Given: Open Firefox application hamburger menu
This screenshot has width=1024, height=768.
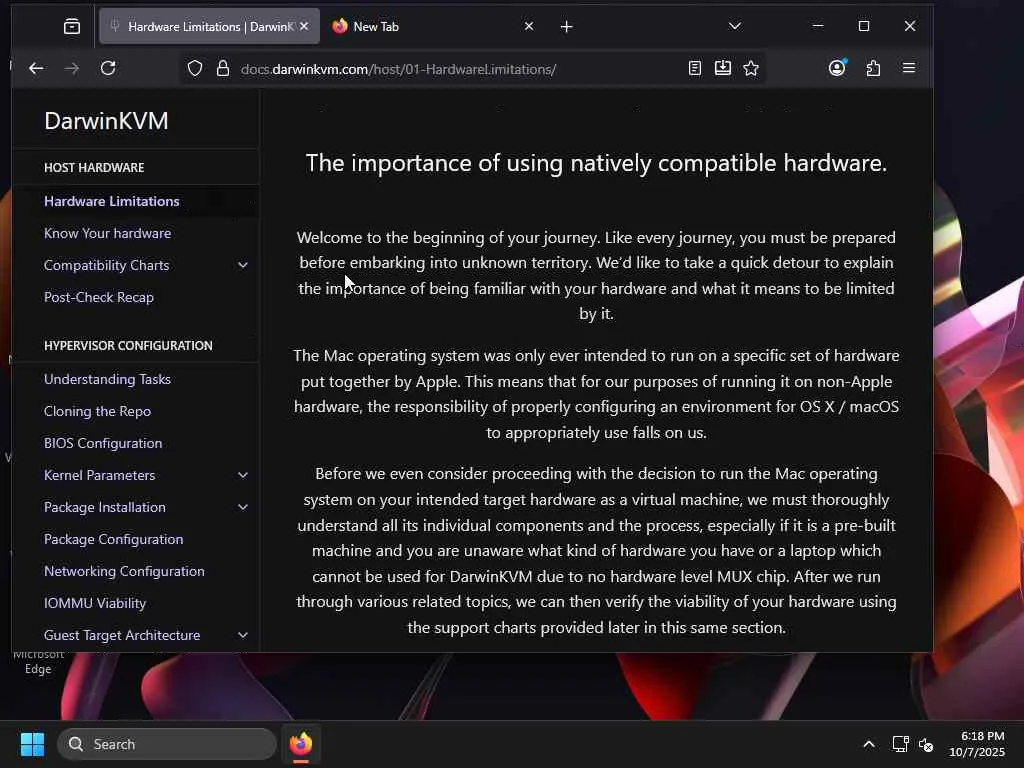Looking at the screenshot, I should click(908, 68).
